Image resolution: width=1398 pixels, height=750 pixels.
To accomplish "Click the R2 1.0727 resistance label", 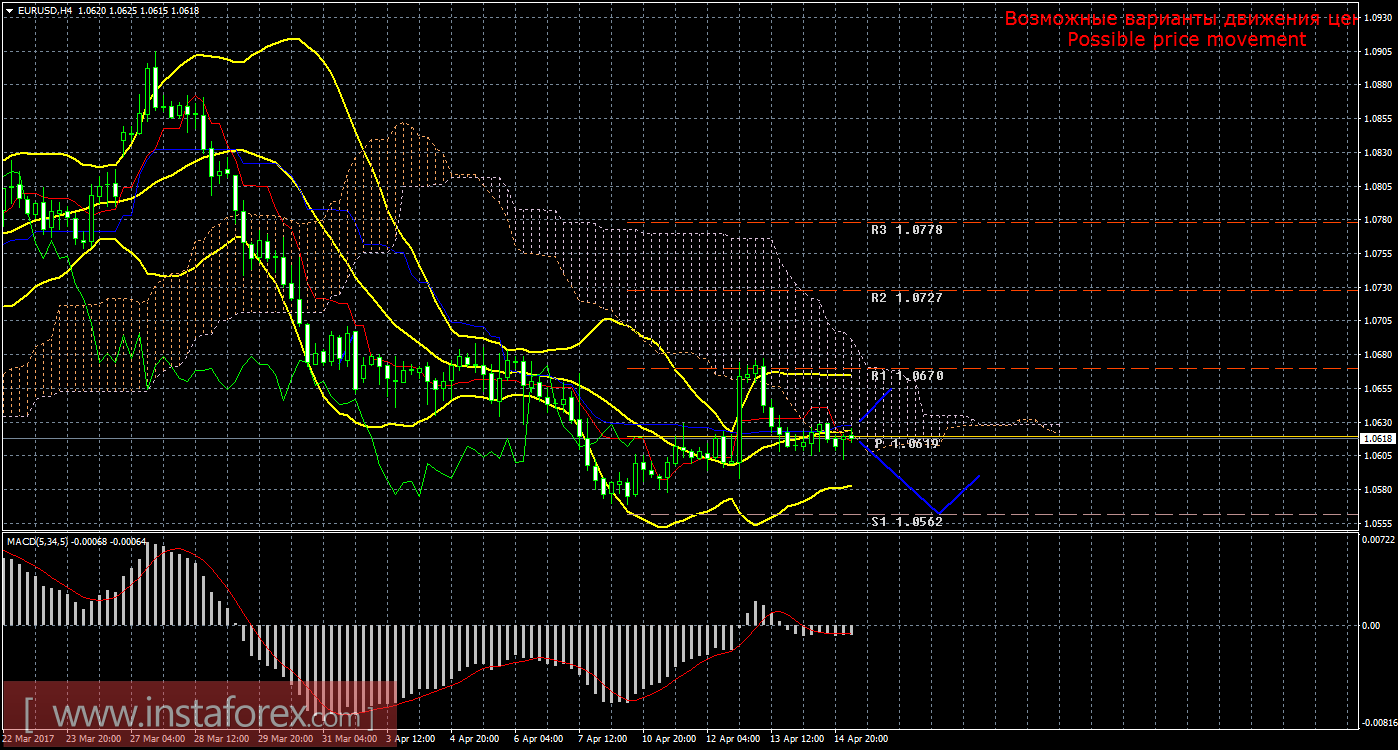I will [x=906, y=298].
